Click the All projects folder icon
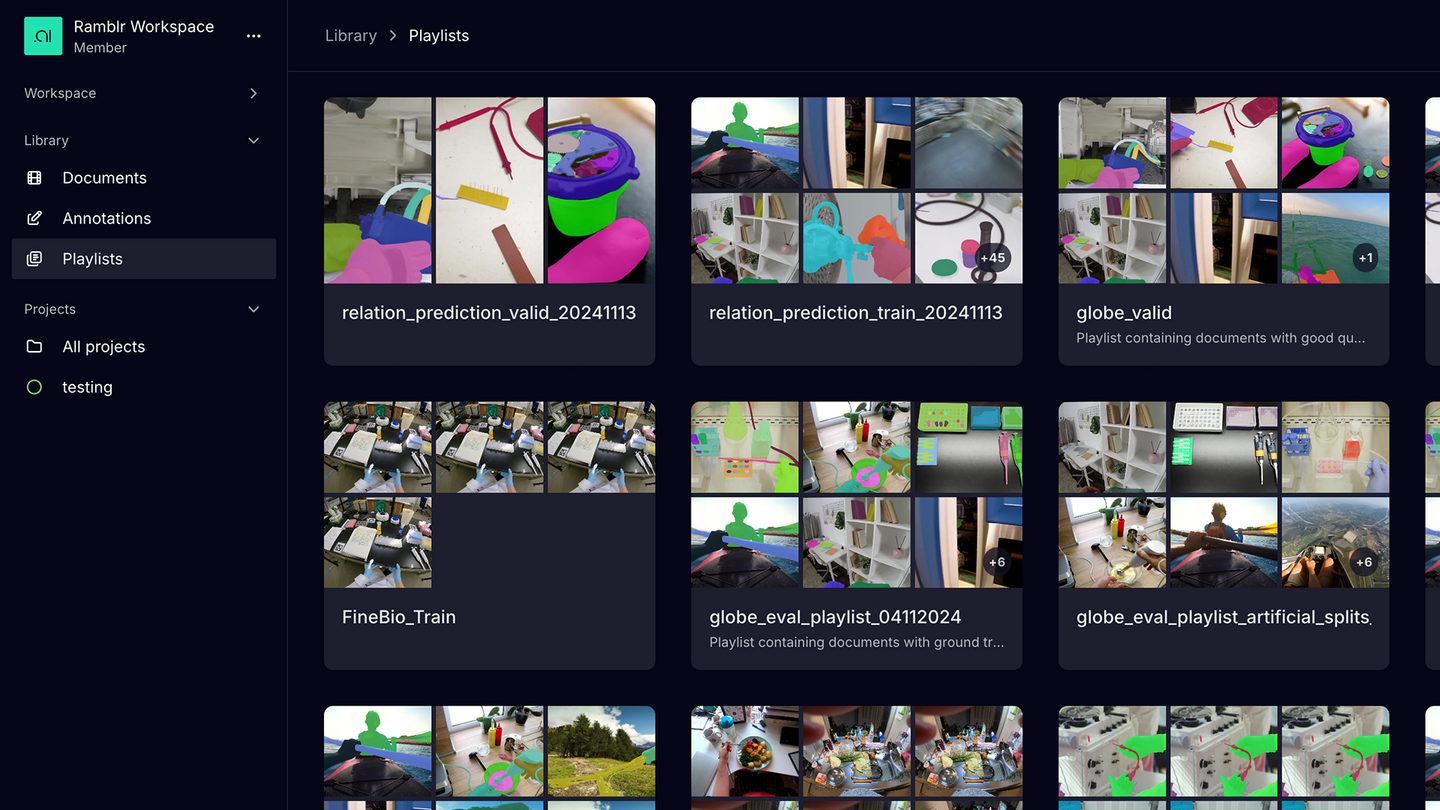The height and width of the screenshot is (810, 1440). tap(35, 347)
